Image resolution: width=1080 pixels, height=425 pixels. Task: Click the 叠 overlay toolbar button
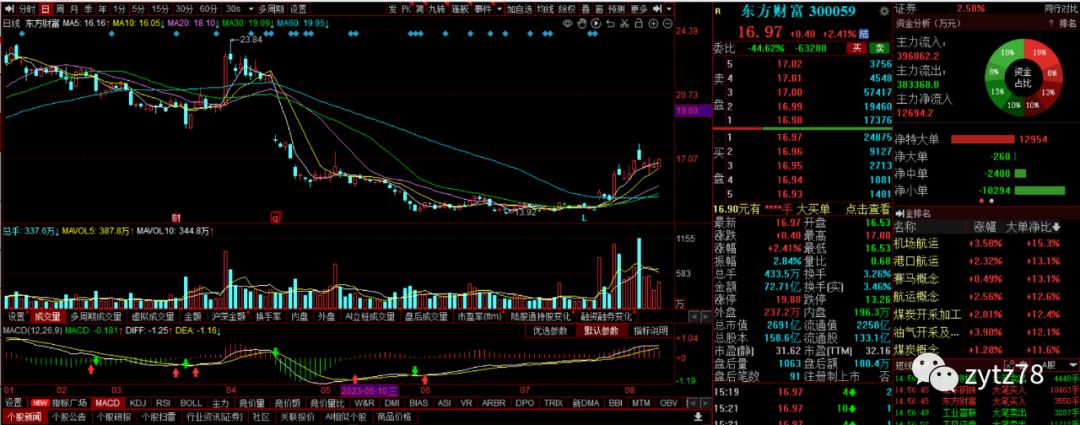(x=585, y=9)
